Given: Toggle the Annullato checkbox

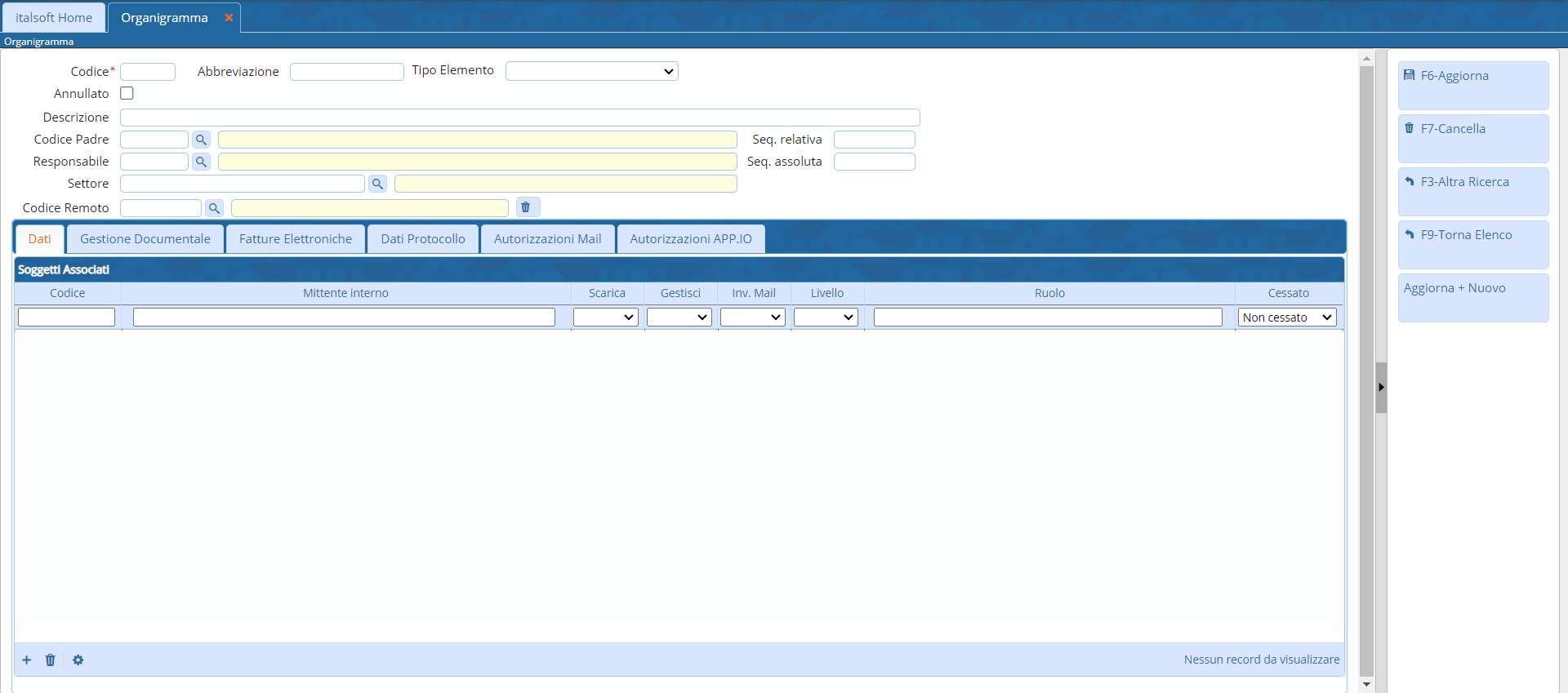Looking at the screenshot, I should pos(127,93).
